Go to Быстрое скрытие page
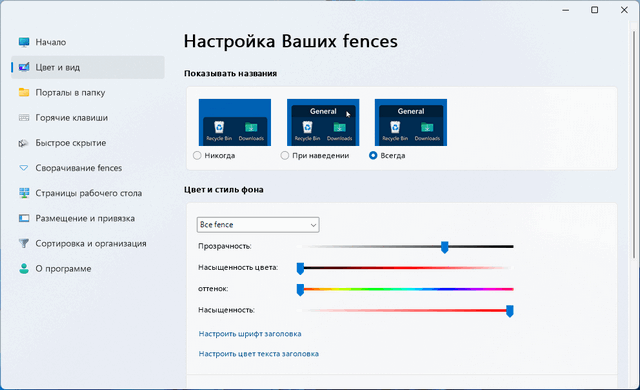This screenshot has width=640, height=390. 88,143
